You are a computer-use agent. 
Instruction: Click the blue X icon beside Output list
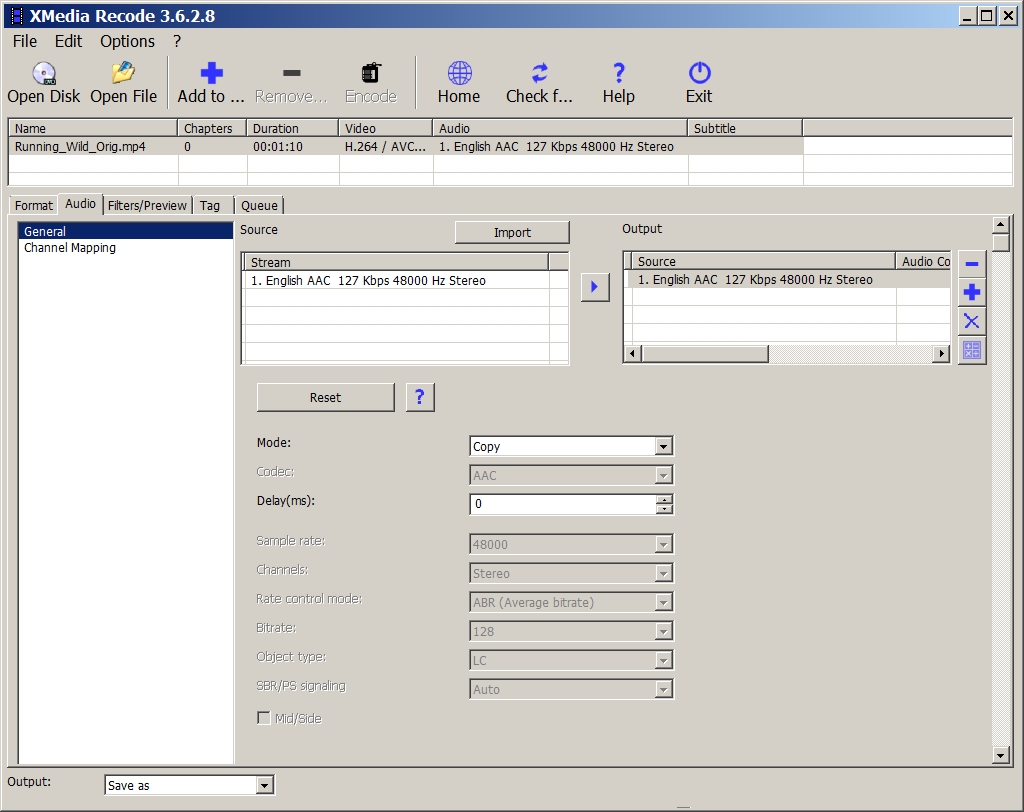coord(972,321)
